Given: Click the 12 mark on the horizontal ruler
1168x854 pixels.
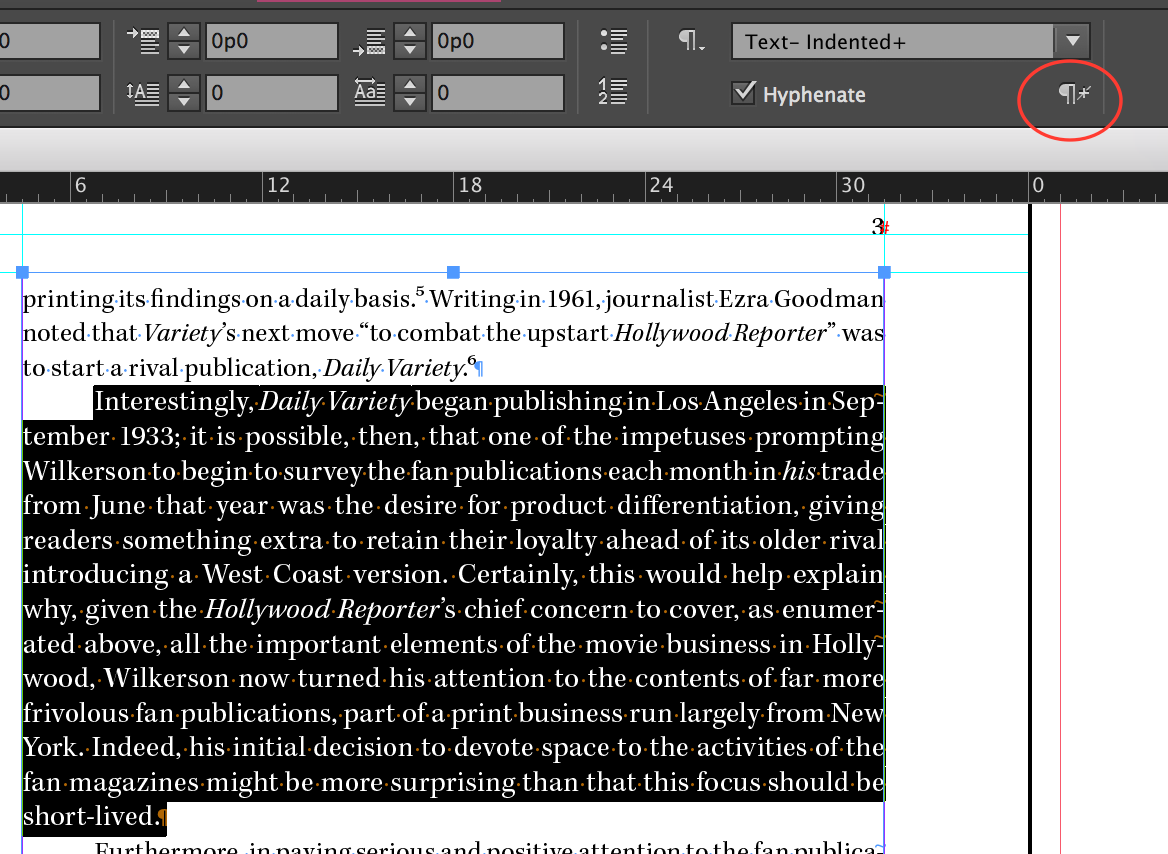Looking at the screenshot, I should pyautogui.click(x=279, y=185).
